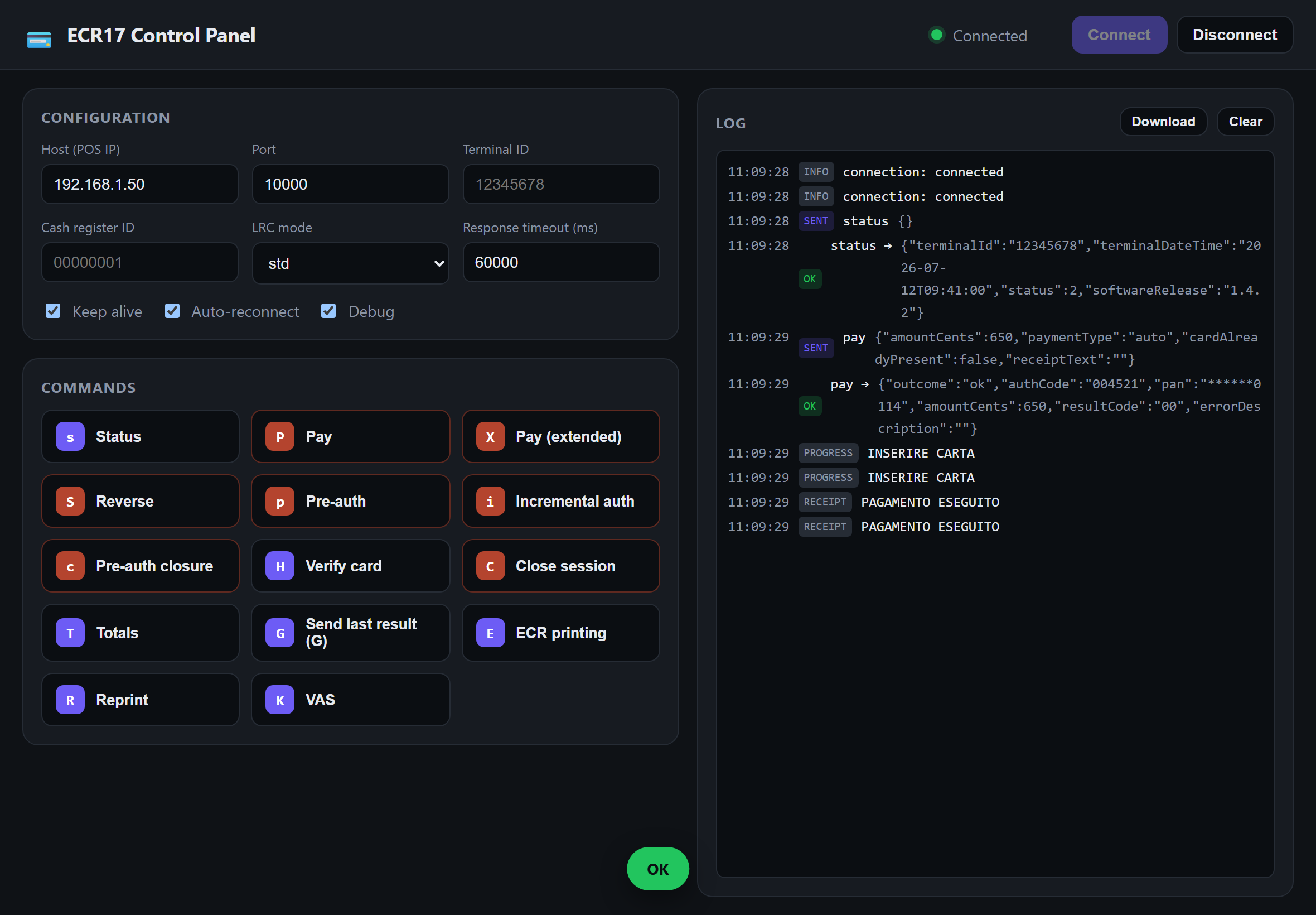Run the Pre-auth command
This screenshot has height=915, width=1316.
coord(350,501)
